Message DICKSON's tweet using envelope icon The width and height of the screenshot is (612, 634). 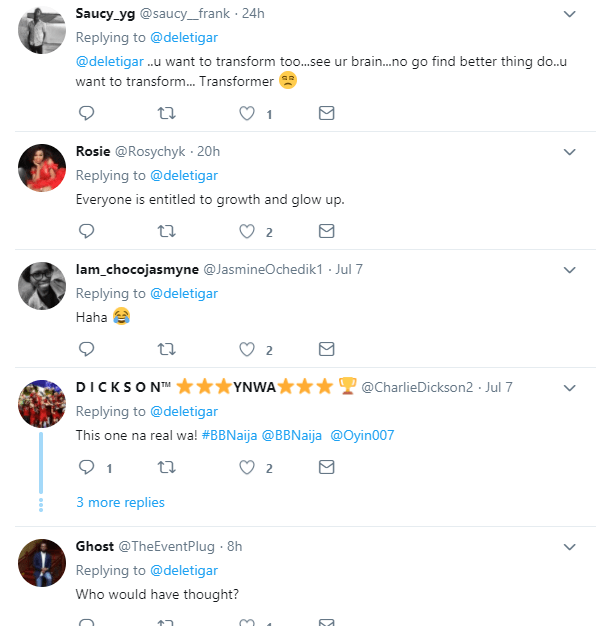[326, 467]
